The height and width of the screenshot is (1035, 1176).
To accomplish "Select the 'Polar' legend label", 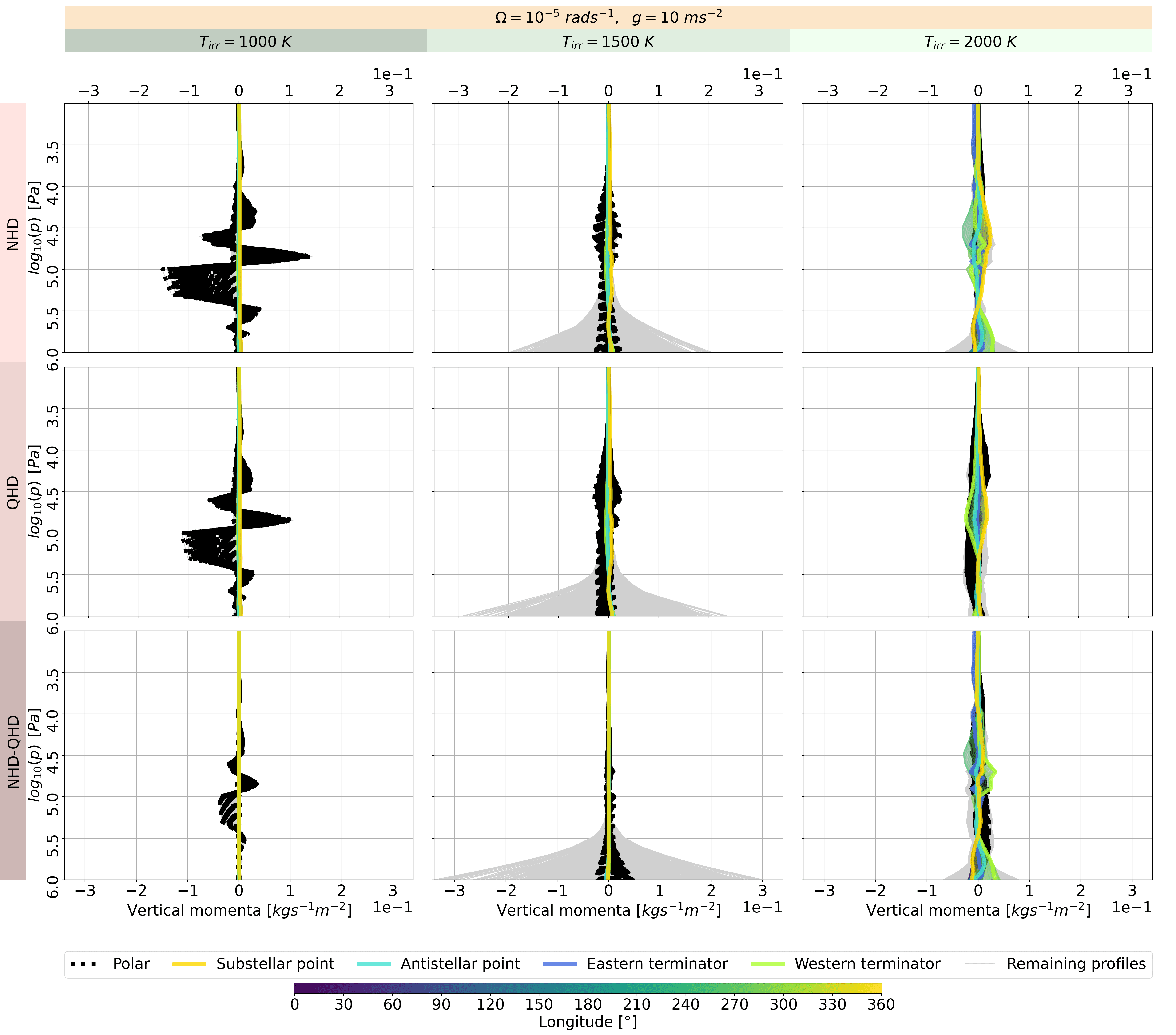I will [131, 964].
